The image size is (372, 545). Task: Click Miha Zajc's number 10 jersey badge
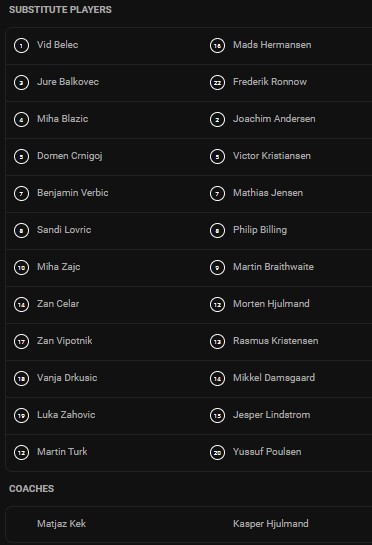tap(21, 267)
